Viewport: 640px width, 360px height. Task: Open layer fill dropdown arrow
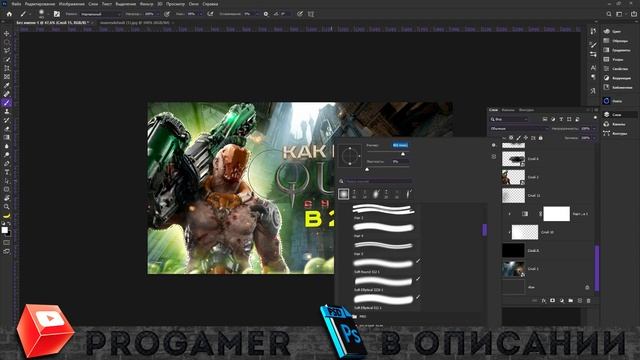click(593, 138)
